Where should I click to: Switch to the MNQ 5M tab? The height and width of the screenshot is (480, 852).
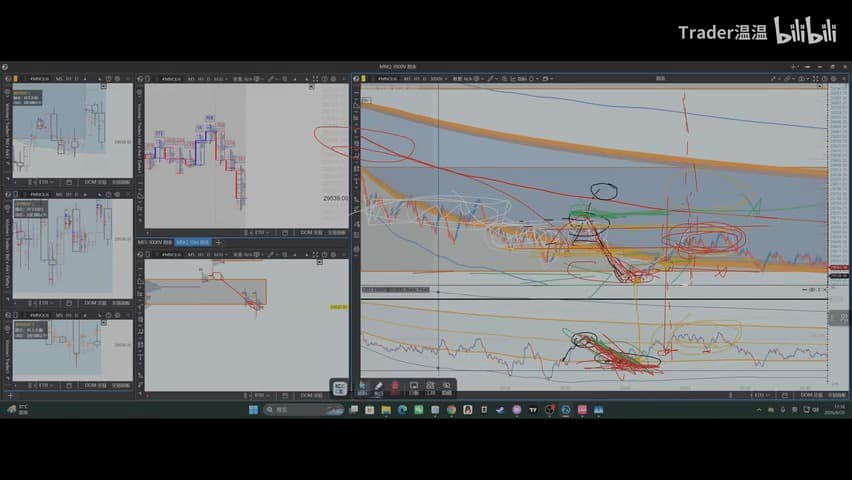point(193,242)
